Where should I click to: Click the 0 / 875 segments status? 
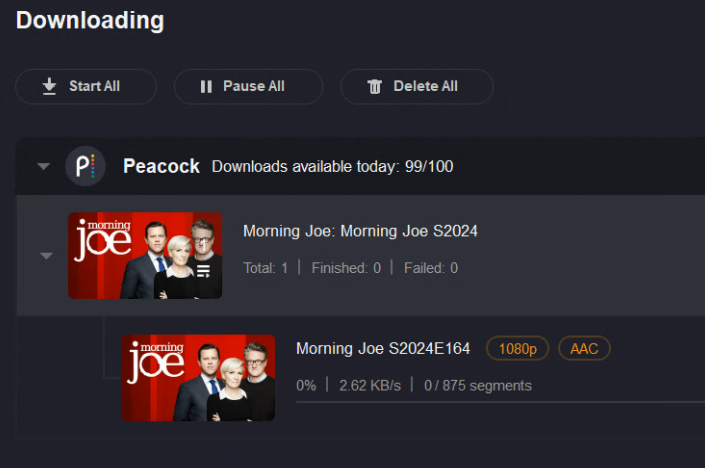(478, 385)
